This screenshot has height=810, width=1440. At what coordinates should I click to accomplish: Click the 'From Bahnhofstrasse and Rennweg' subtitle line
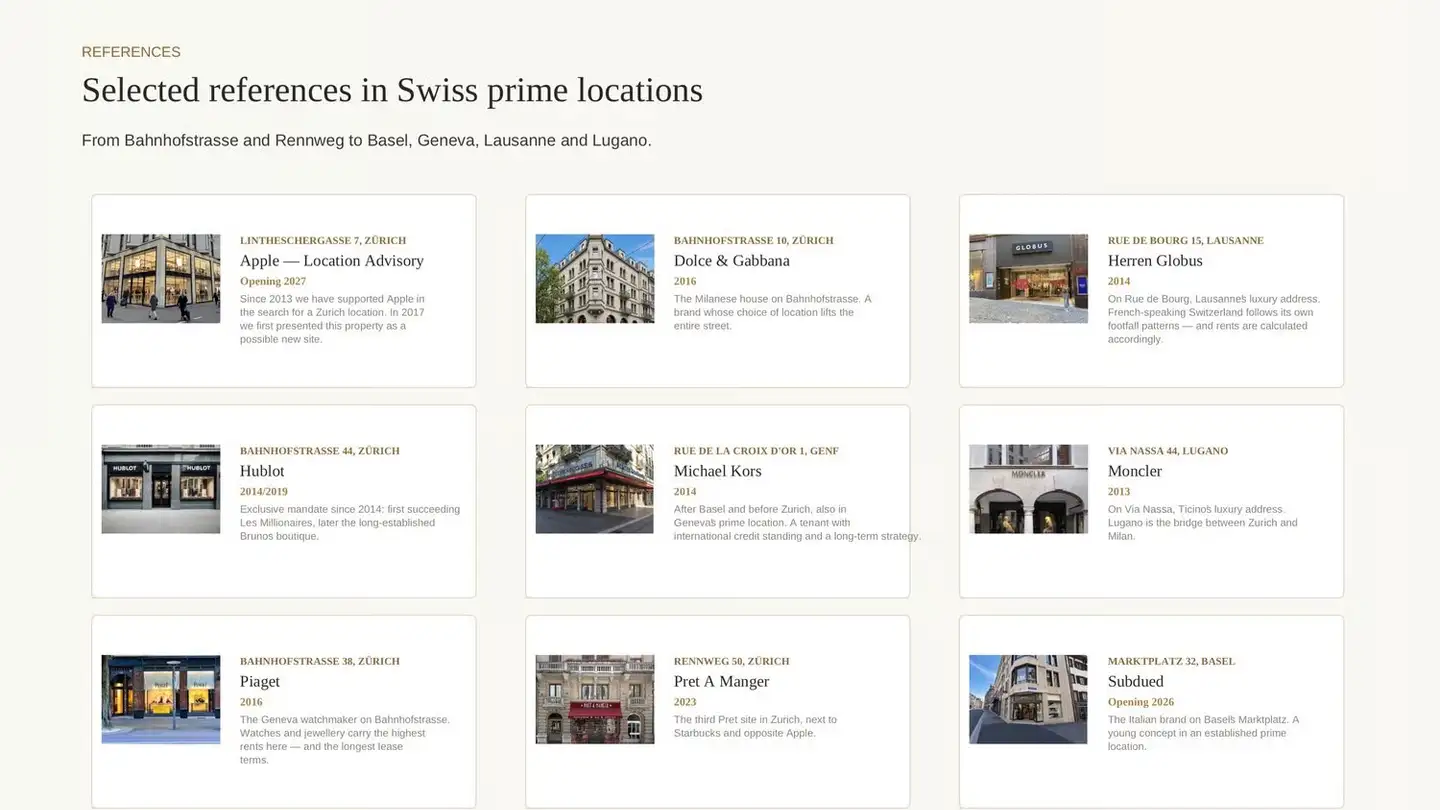366,140
